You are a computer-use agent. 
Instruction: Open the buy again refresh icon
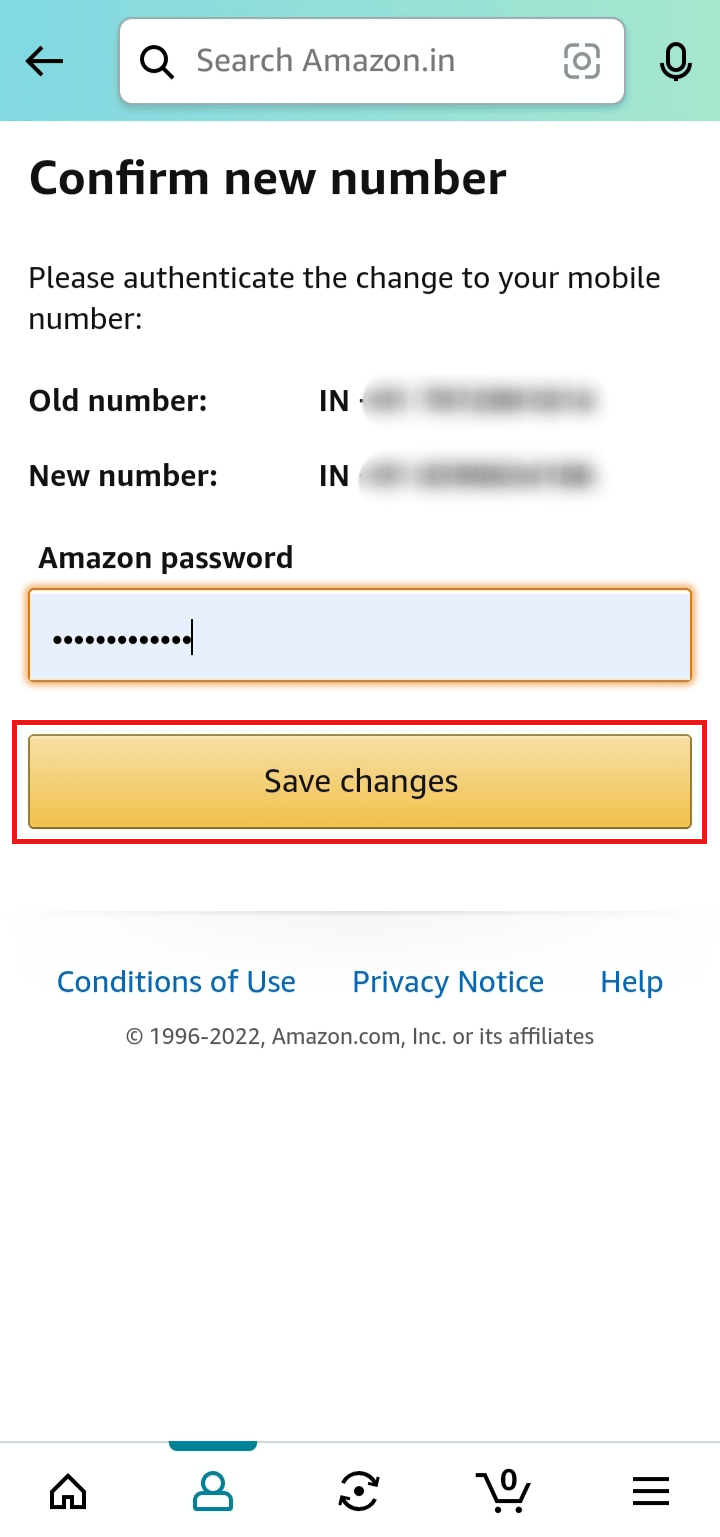359,1492
